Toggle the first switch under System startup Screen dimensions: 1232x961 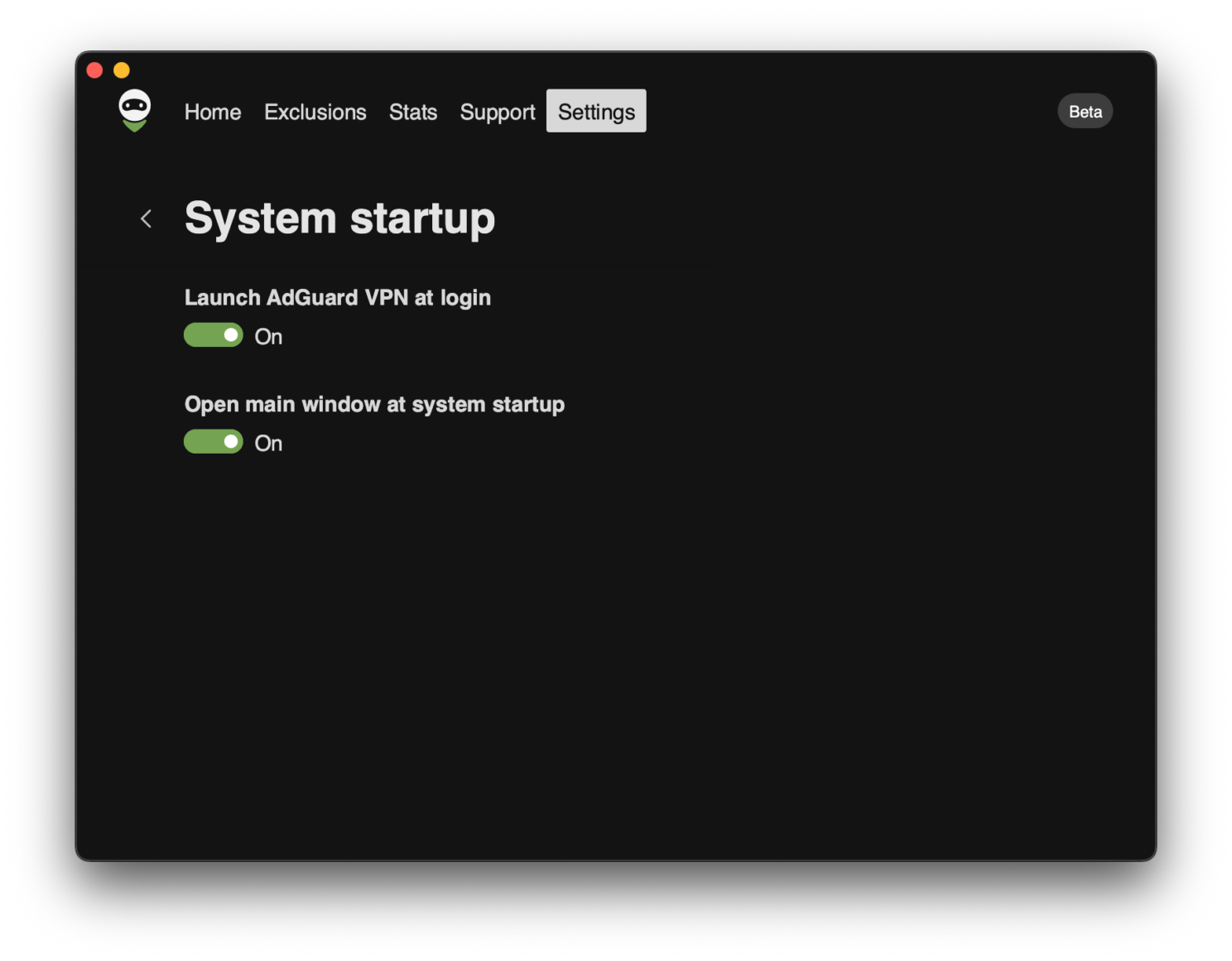pos(213,334)
